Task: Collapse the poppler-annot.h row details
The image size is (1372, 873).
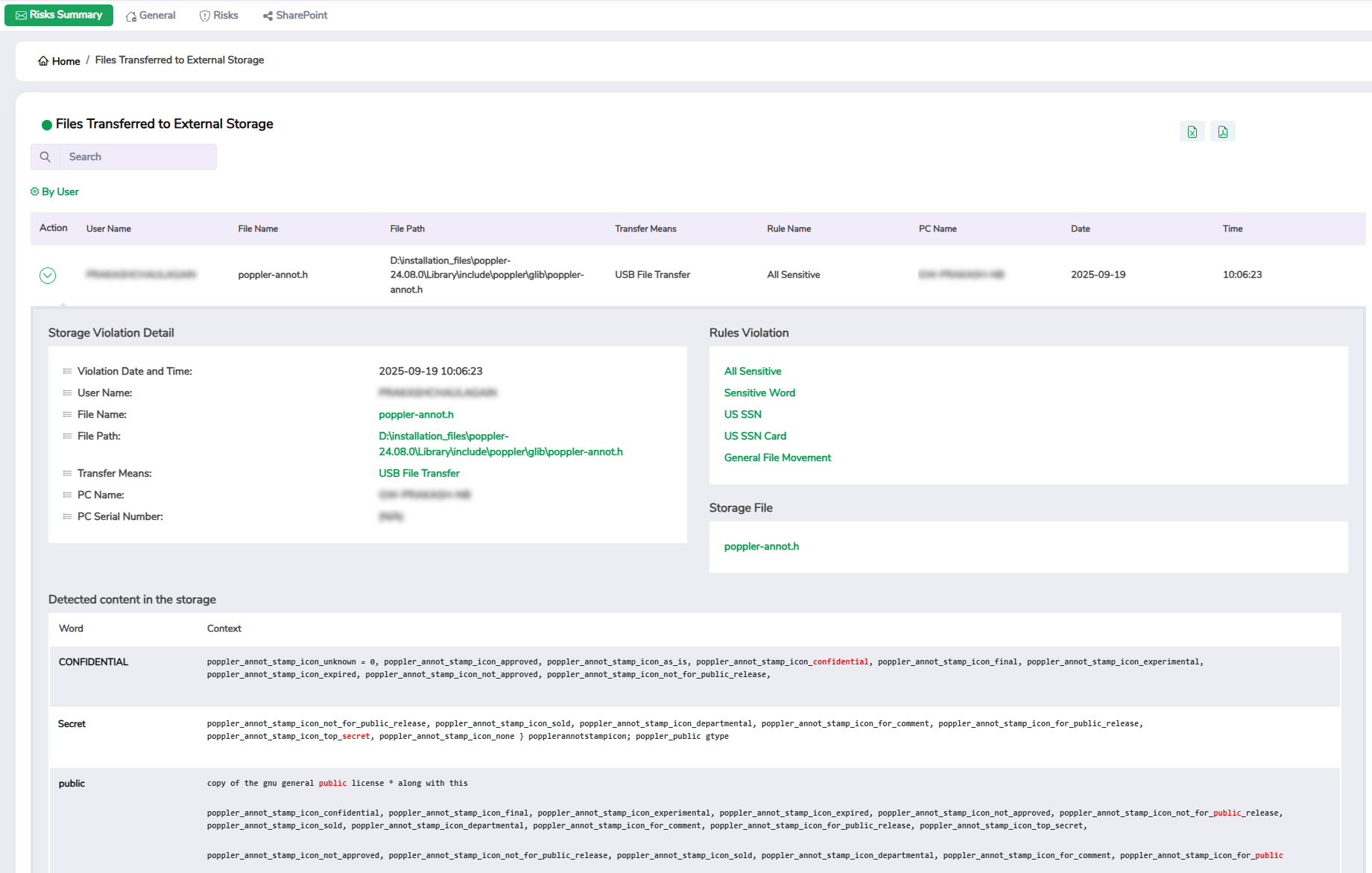Action: coord(47,276)
